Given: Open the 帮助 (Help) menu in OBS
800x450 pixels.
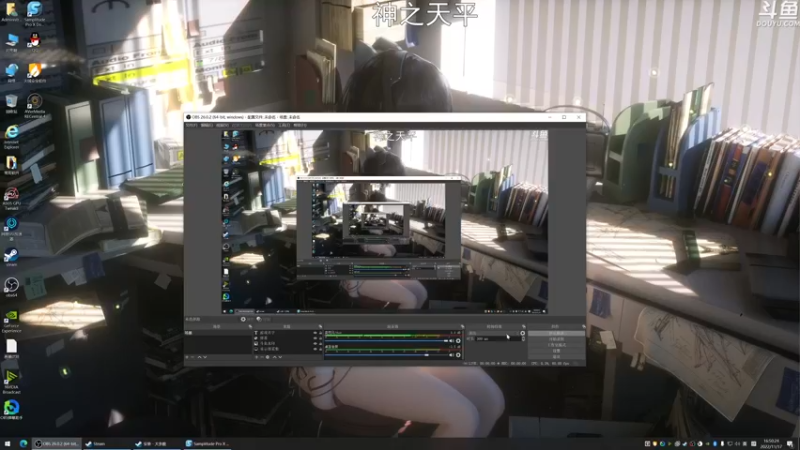Looking at the screenshot, I should coord(300,125).
